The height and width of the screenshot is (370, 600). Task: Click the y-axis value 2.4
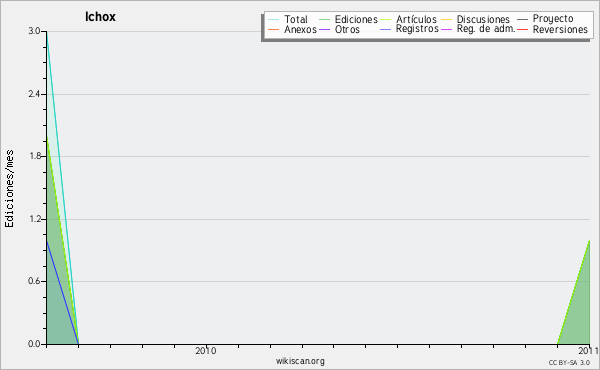34,94
